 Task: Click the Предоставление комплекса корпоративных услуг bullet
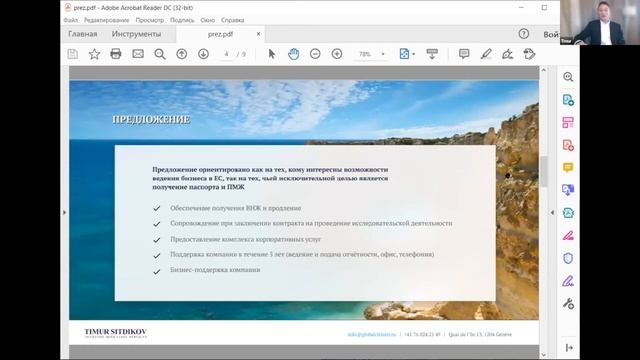(245, 239)
